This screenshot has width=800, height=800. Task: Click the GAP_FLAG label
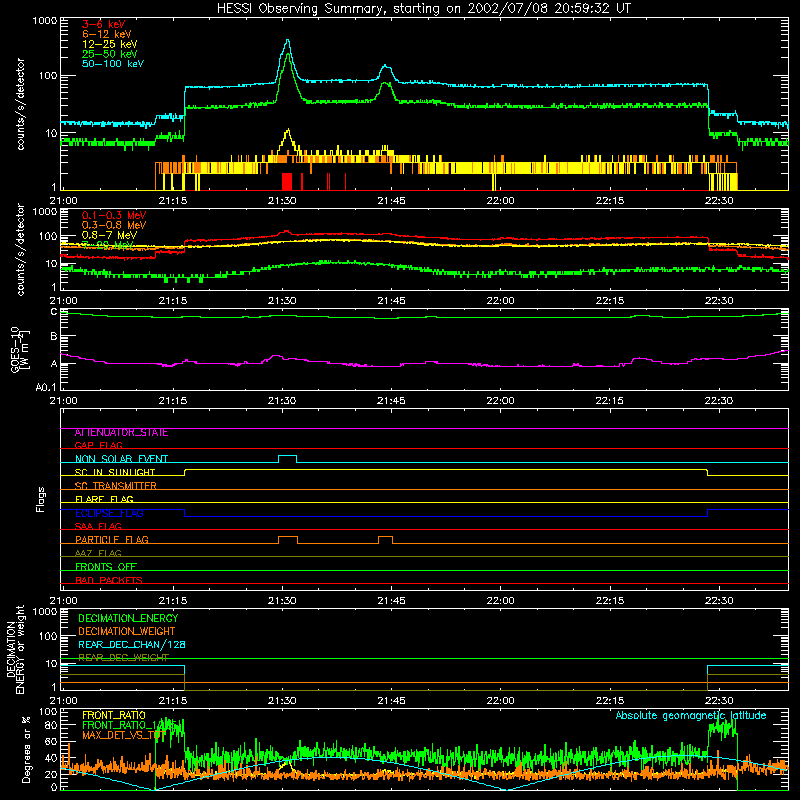point(98,445)
